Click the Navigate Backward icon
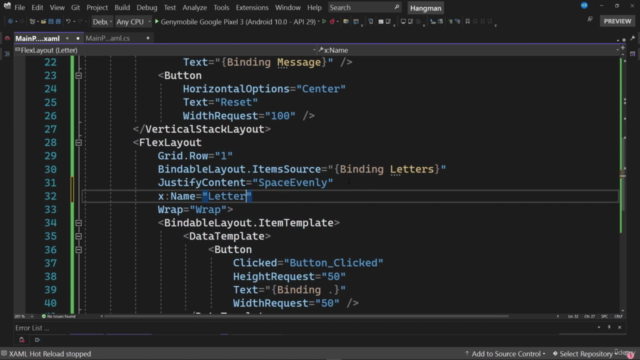Image resolution: width=640 pixels, height=360 pixels. pyautogui.click(x=10, y=21)
